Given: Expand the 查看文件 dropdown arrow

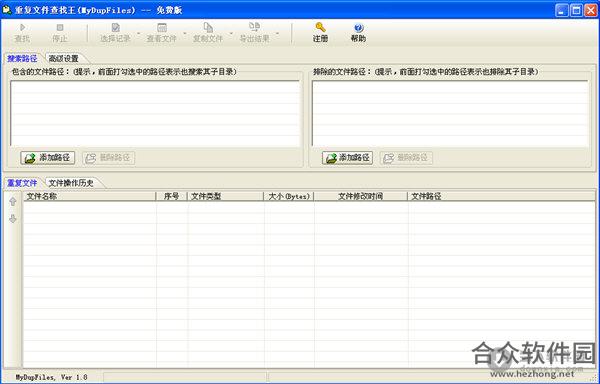Looking at the screenshot, I should pyautogui.click(x=184, y=33).
